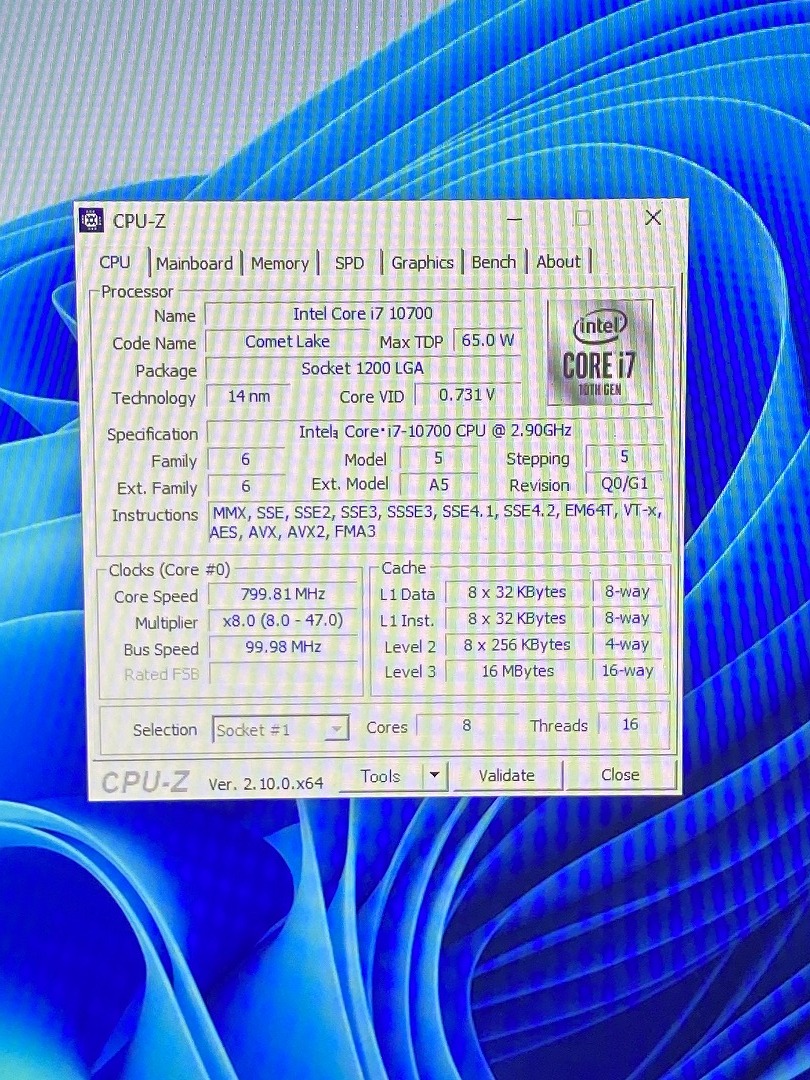Click the 14 nm technology value
810x1080 pixels.
tap(248, 397)
